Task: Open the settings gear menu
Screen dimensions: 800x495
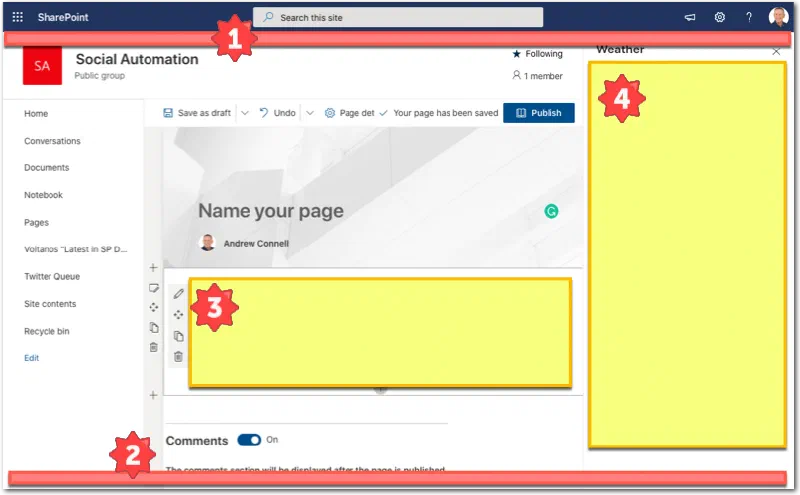Action: pos(719,17)
